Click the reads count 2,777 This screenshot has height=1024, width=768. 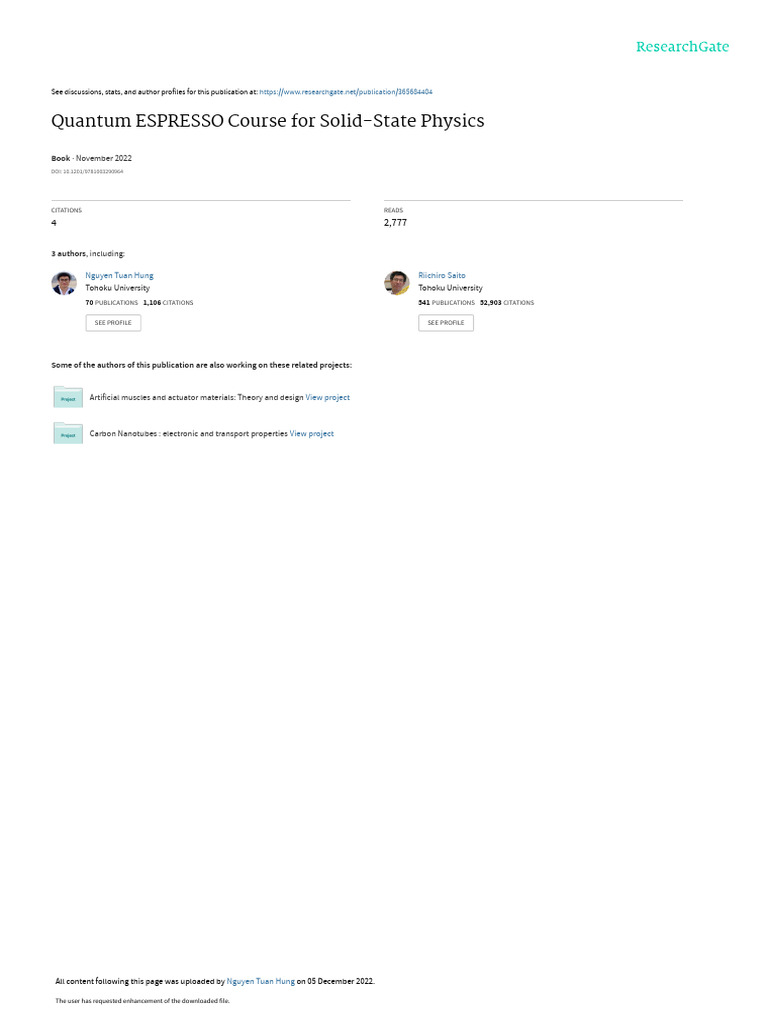(x=396, y=223)
